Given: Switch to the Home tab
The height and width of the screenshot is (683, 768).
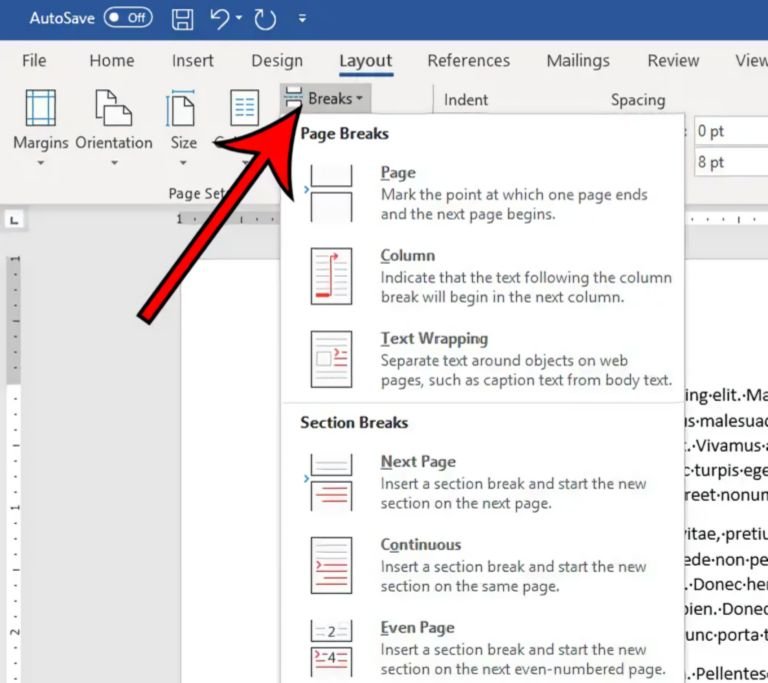Looking at the screenshot, I should pos(112,61).
